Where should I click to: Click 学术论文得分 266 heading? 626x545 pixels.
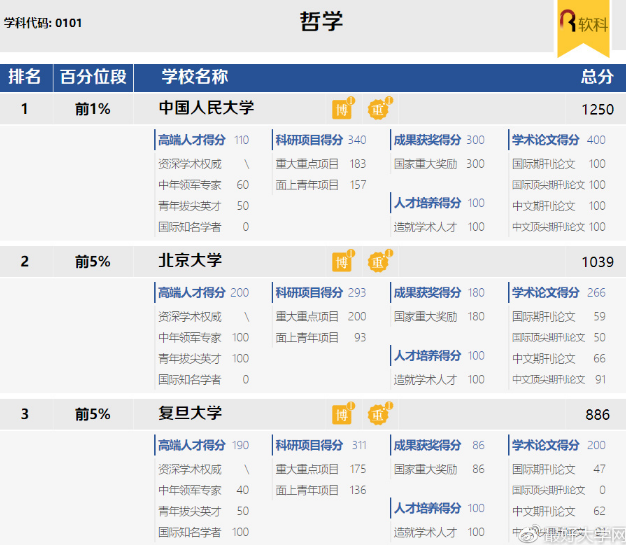click(x=559, y=293)
